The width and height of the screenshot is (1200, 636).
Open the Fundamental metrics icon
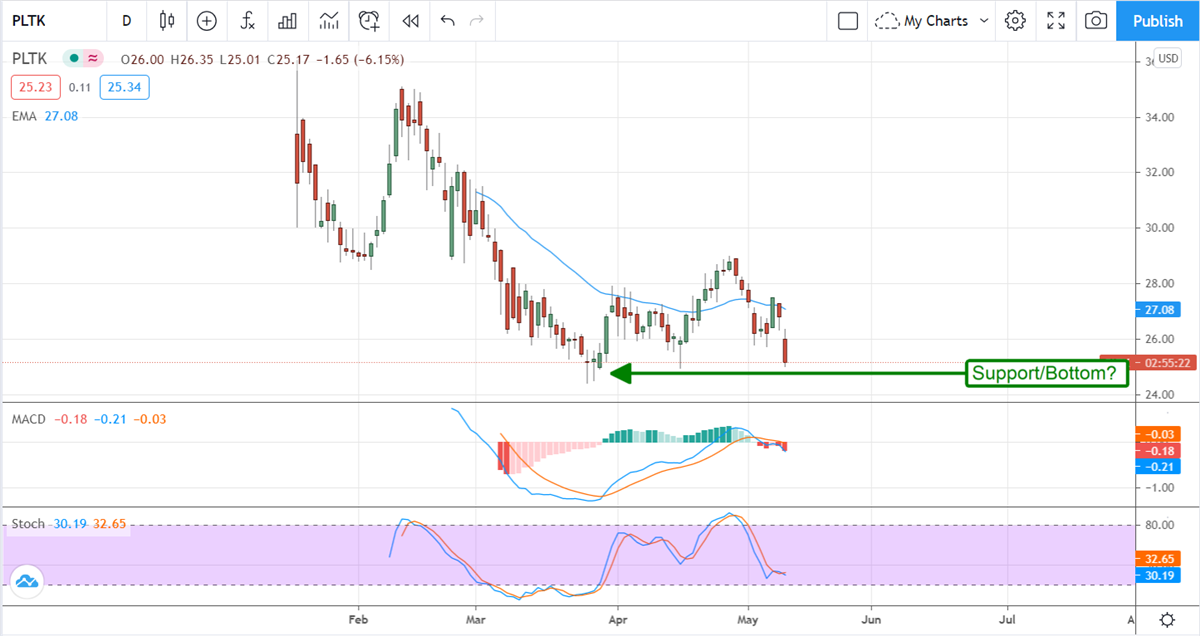pyautogui.click(x=288, y=20)
